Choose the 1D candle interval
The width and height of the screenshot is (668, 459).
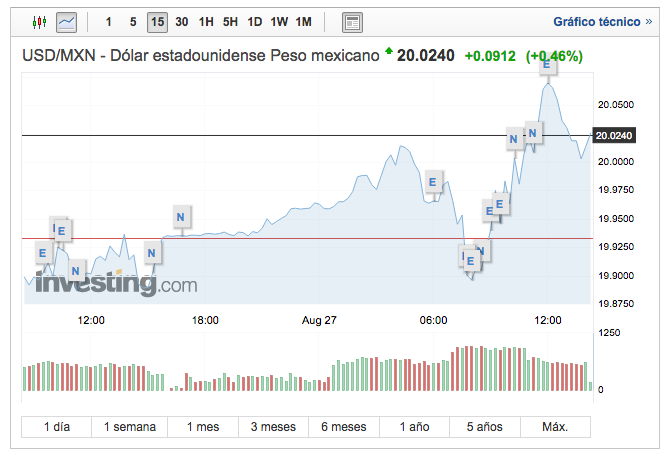255,21
